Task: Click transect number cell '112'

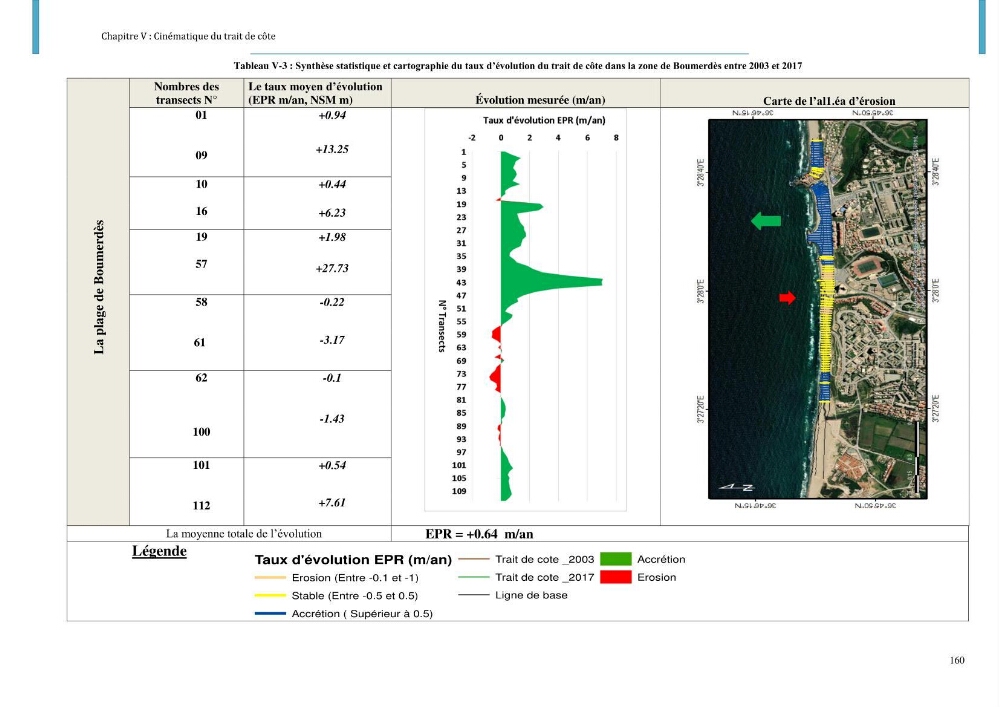Action: 202,506
